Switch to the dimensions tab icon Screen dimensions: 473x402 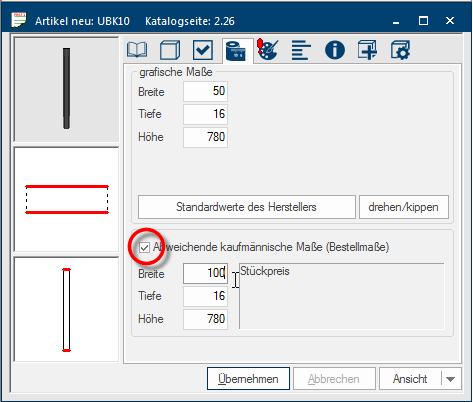pyautogui.click(x=236, y=51)
